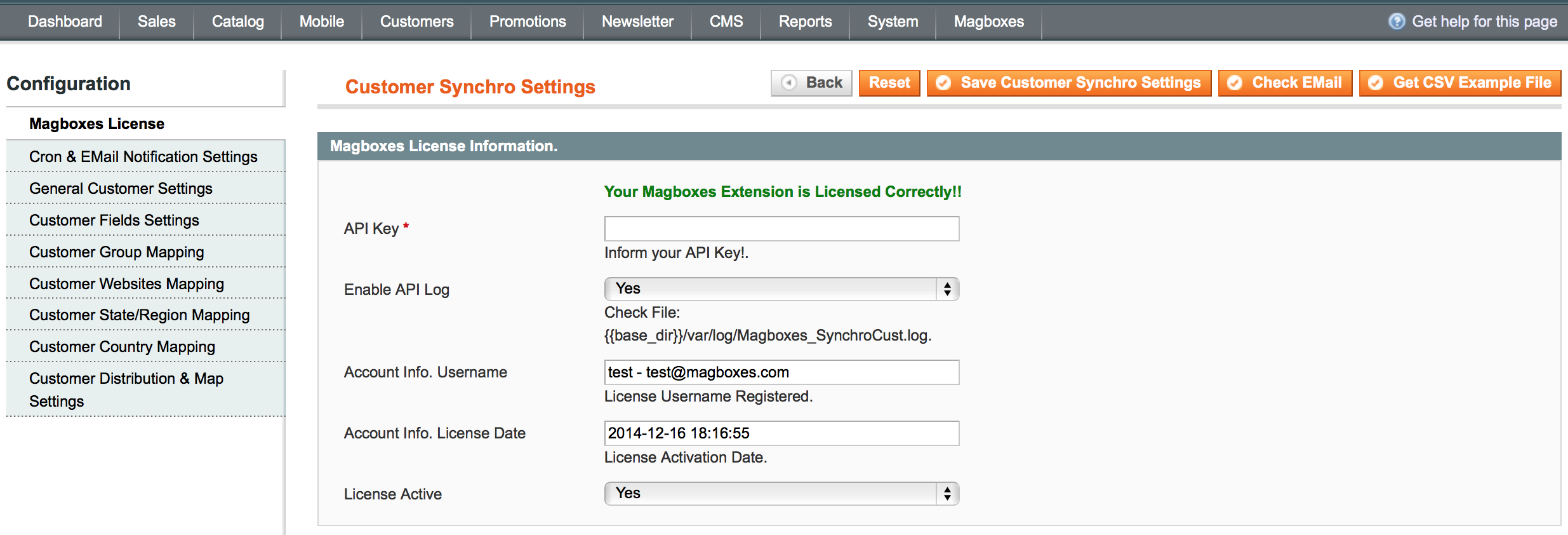Open Cron & EMail Notification Settings
Viewport: 1568px width, 535px height.
click(x=145, y=156)
